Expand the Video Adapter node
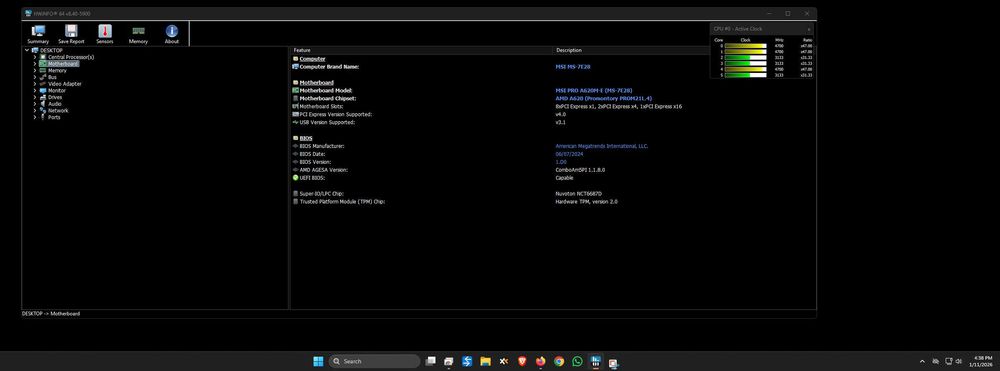 (x=35, y=84)
